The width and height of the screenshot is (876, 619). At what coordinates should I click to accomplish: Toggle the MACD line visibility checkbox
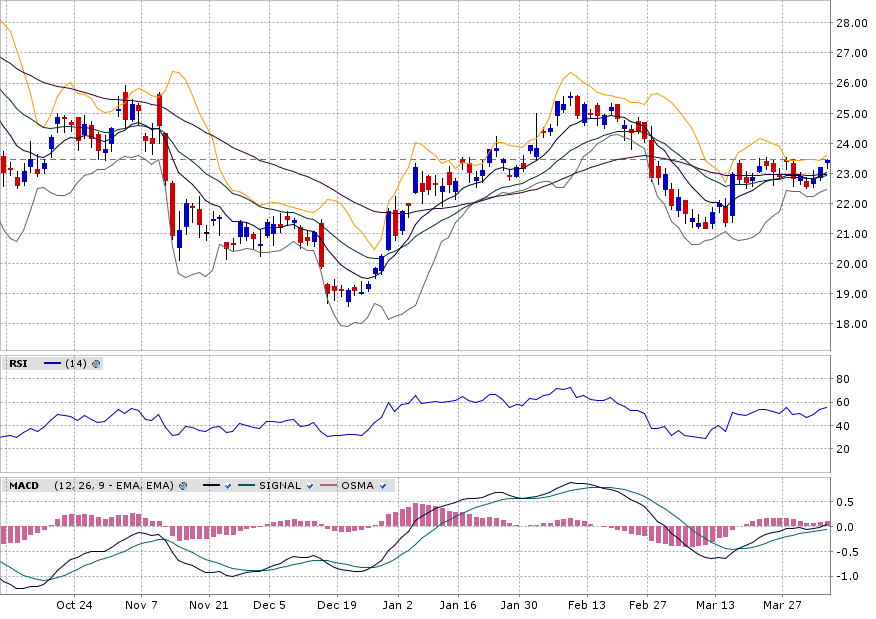click(x=228, y=486)
